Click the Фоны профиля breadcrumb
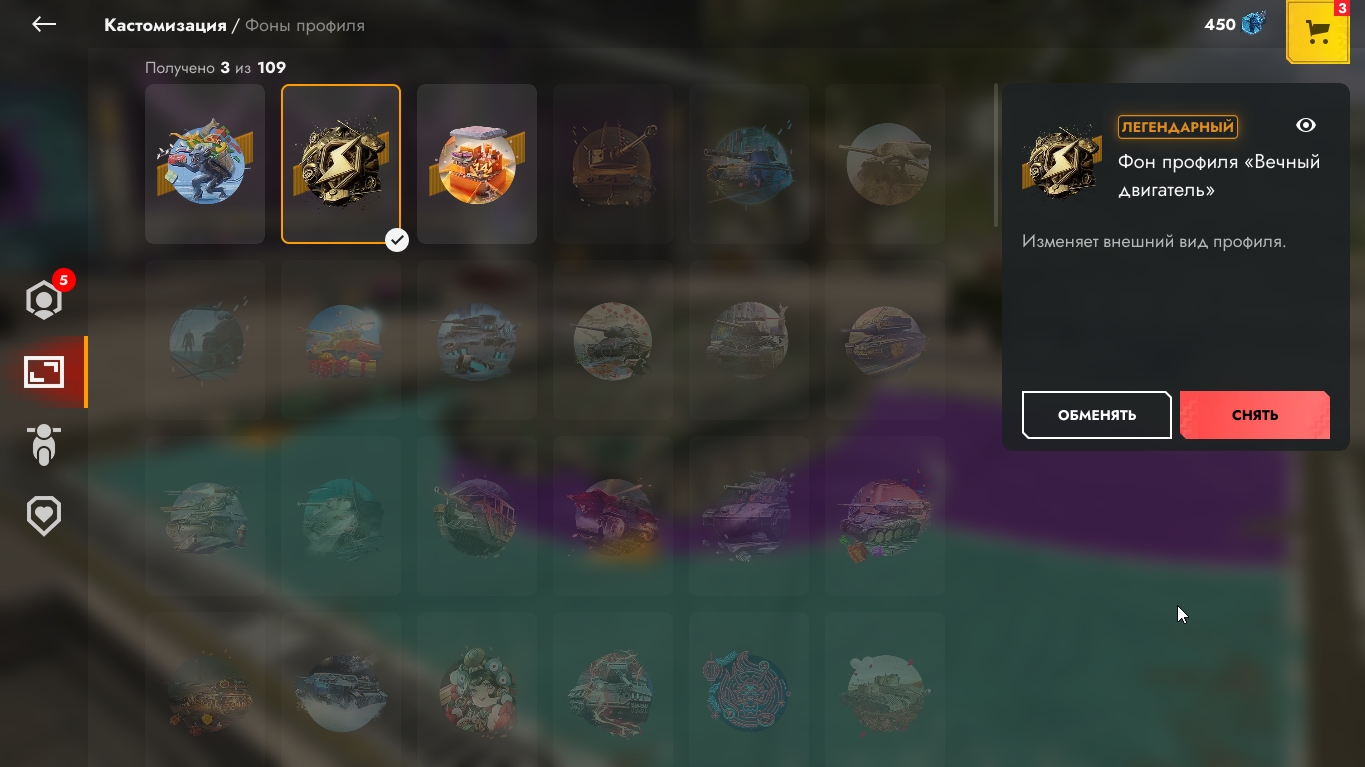 pos(305,25)
